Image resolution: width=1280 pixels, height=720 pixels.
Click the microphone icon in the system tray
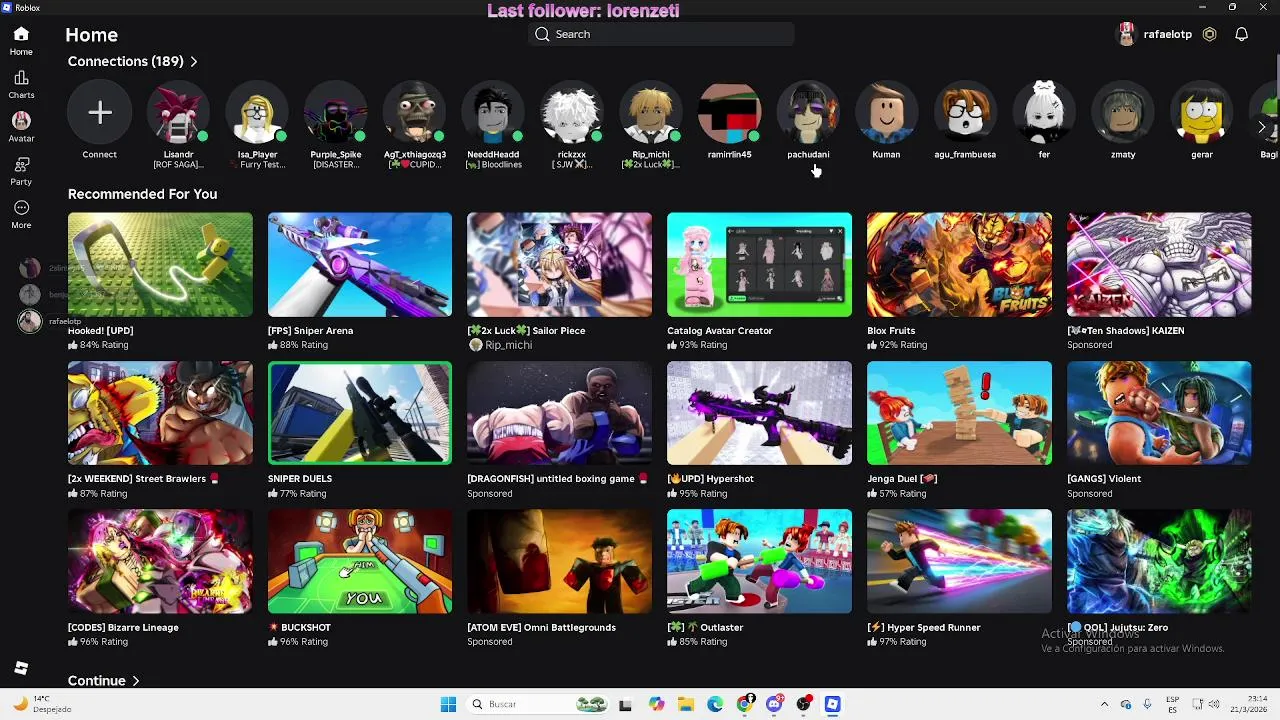(1147, 704)
